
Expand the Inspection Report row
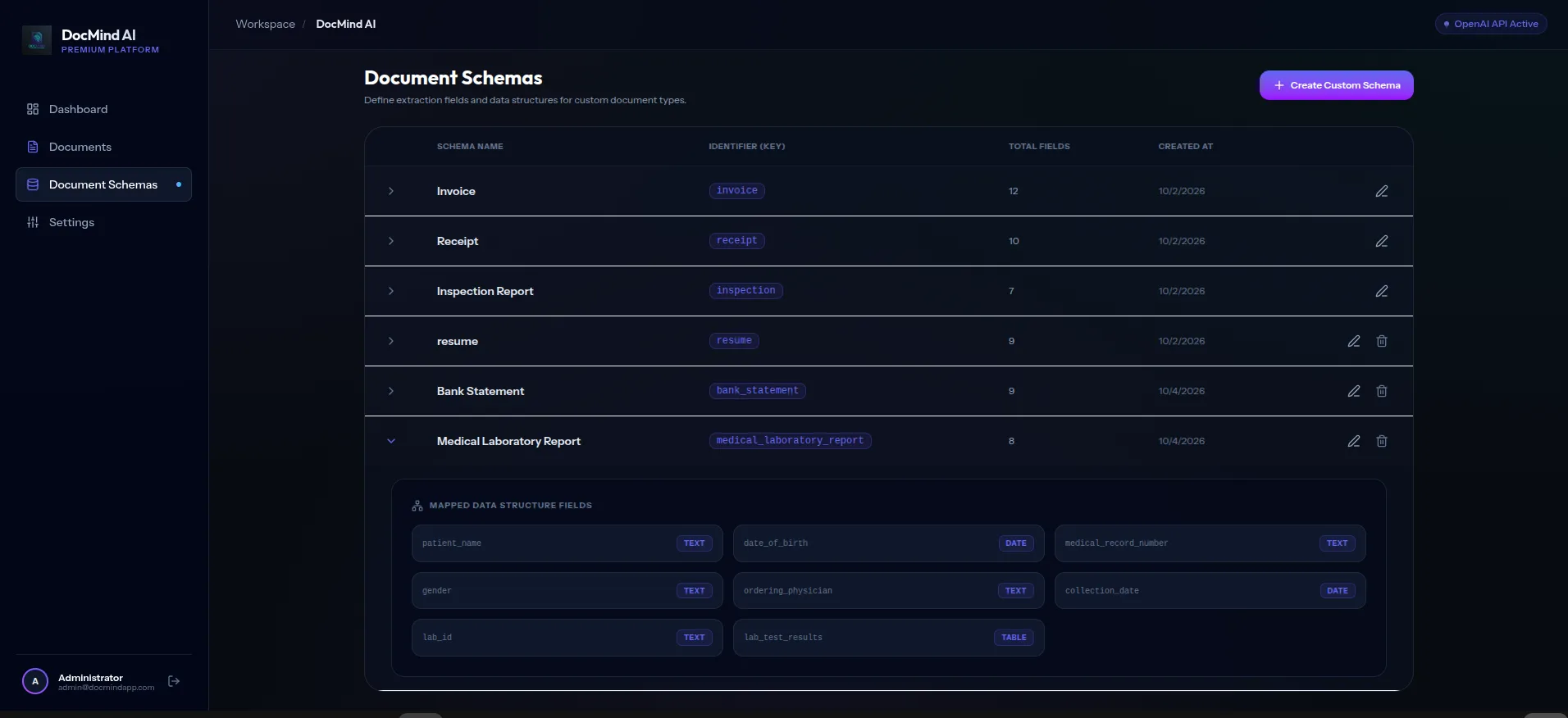tap(391, 291)
